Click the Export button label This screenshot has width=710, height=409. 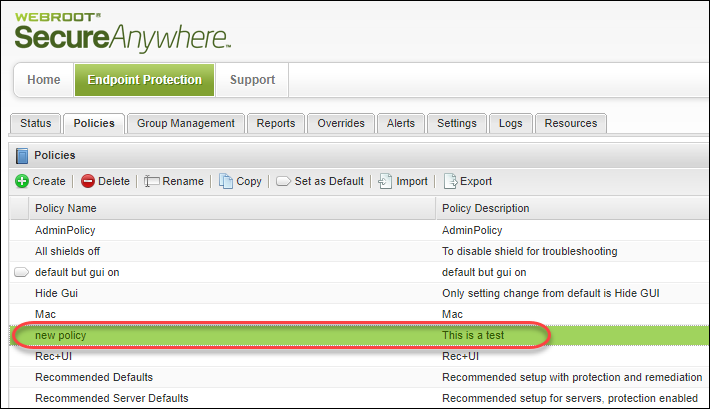(476, 181)
